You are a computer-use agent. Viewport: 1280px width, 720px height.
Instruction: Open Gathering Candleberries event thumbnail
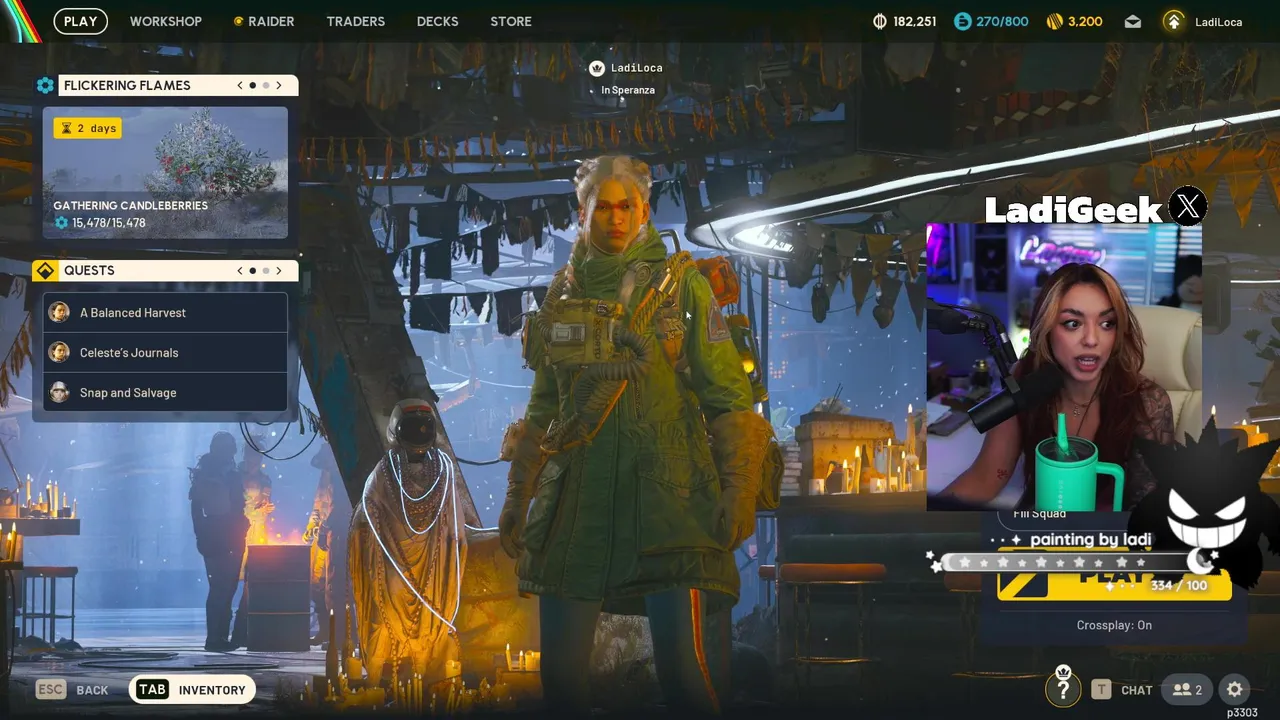click(x=165, y=172)
